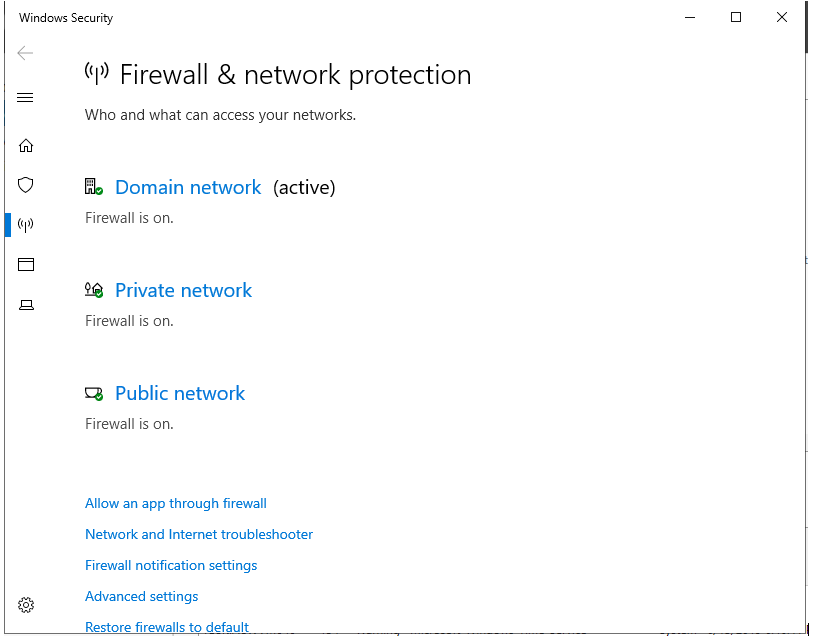
Task: Click the Private network house icon
Action: pyautogui.click(x=94, y=290)
